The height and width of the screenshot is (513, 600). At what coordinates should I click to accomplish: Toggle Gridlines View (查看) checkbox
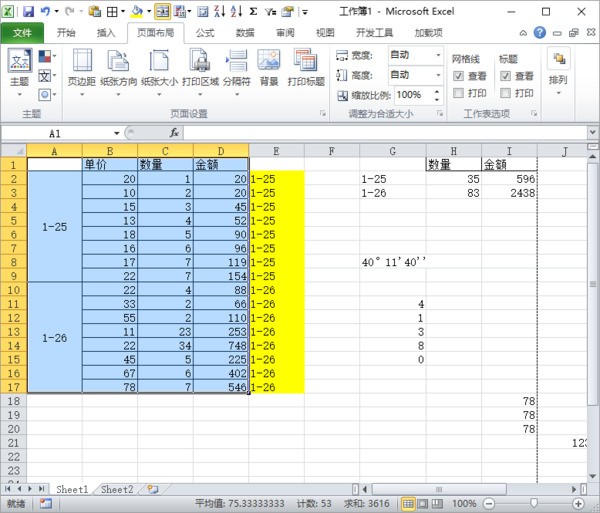coord(458,76)
